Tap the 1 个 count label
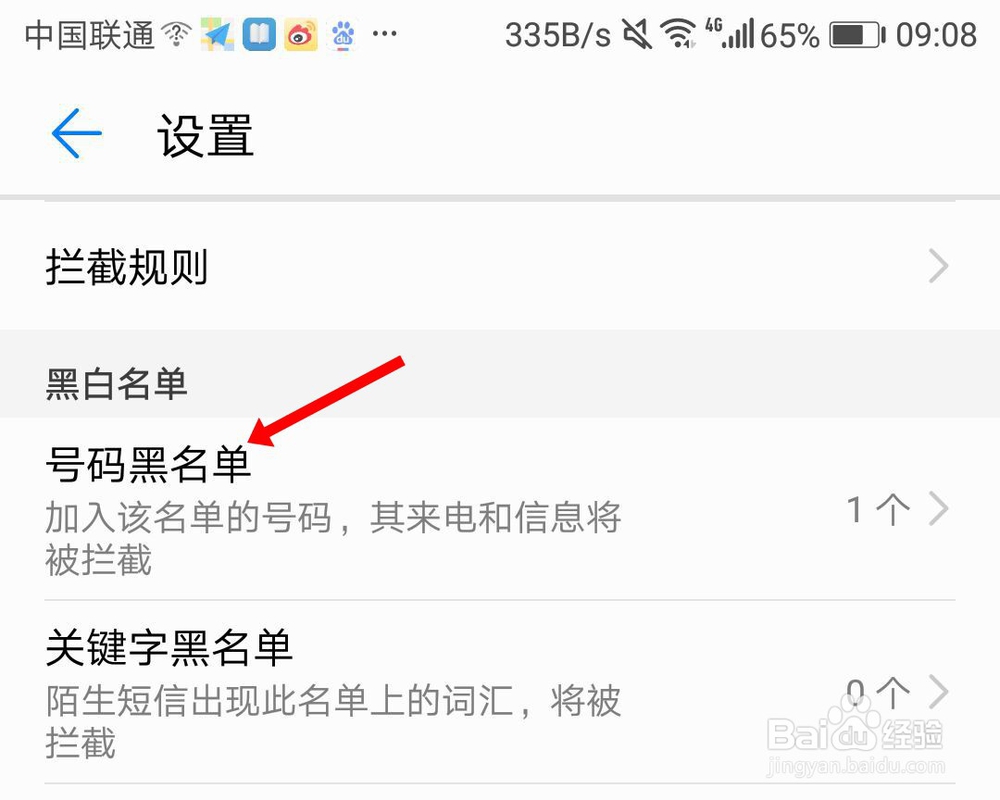Screen dimensions: 1000x800 click(x=878, y=510)
